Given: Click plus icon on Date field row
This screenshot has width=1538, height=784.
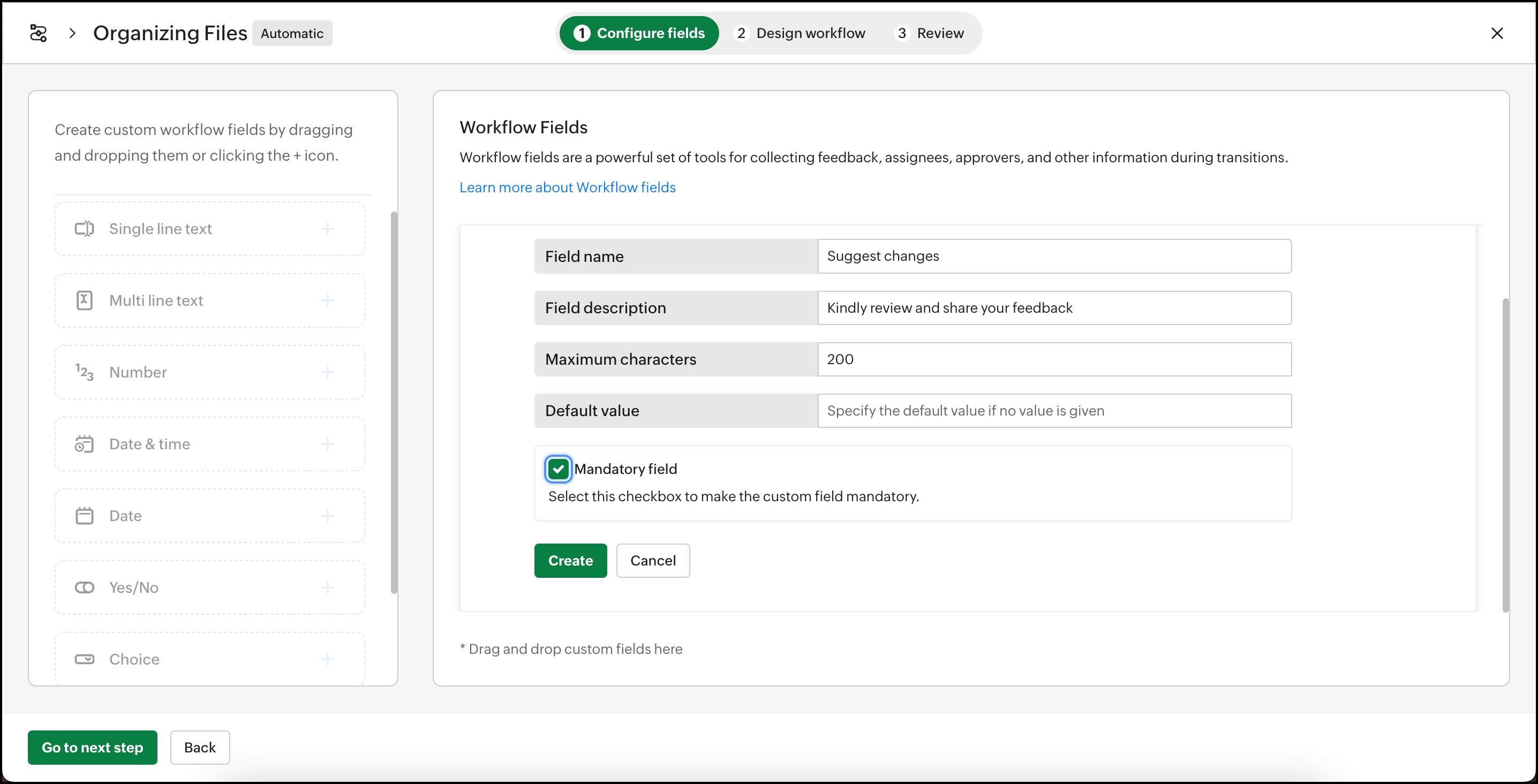Looking at the screenshot, I should coord(328,515).
